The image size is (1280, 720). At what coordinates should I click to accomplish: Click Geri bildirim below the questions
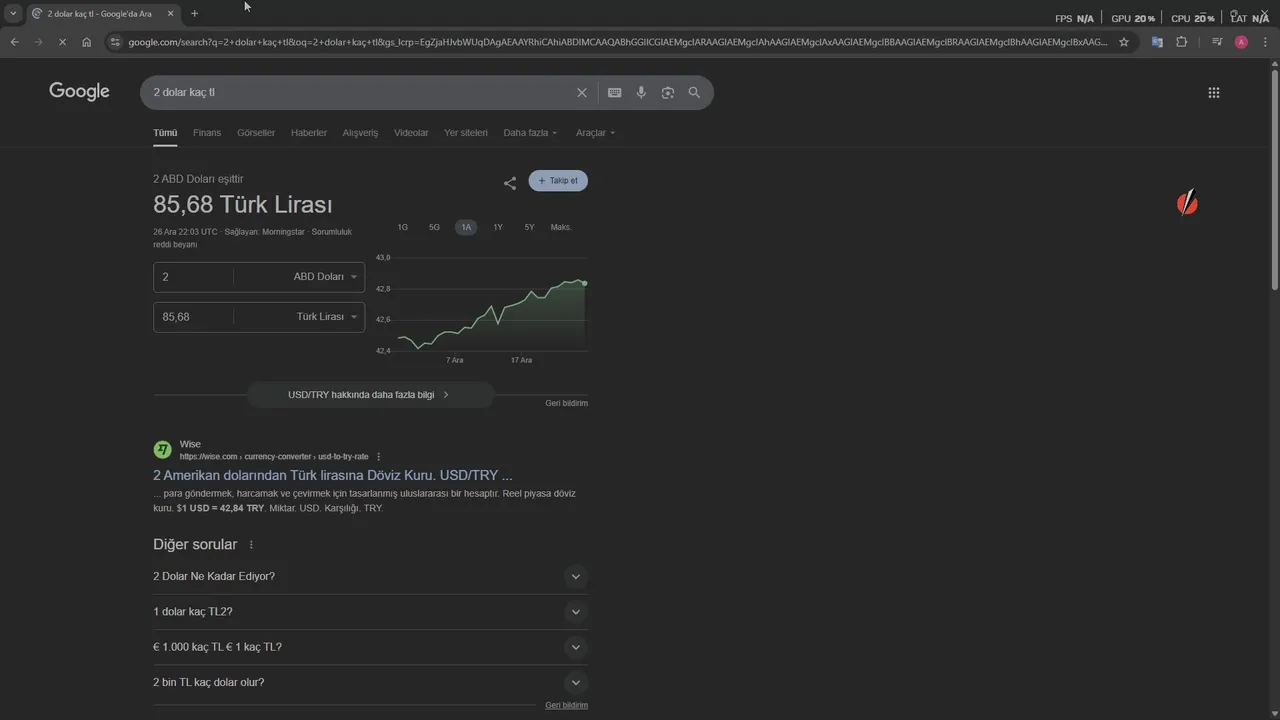point(567,705)
